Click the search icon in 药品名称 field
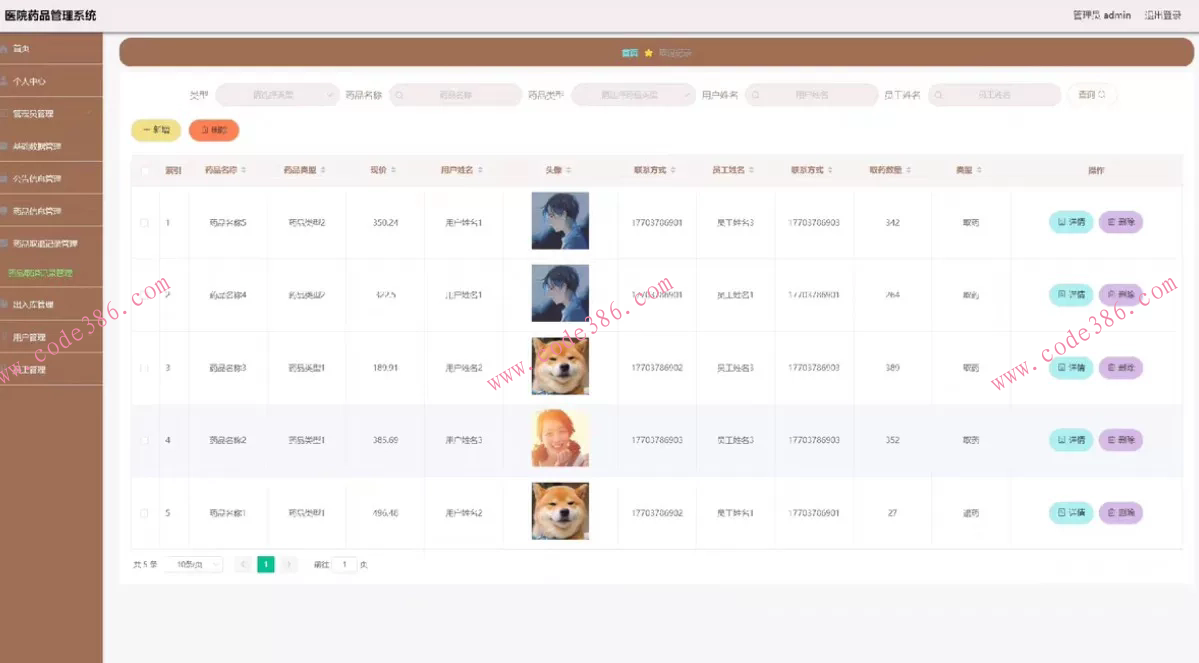Screen dimensions: 1199x663 click(x=400, y=95)
